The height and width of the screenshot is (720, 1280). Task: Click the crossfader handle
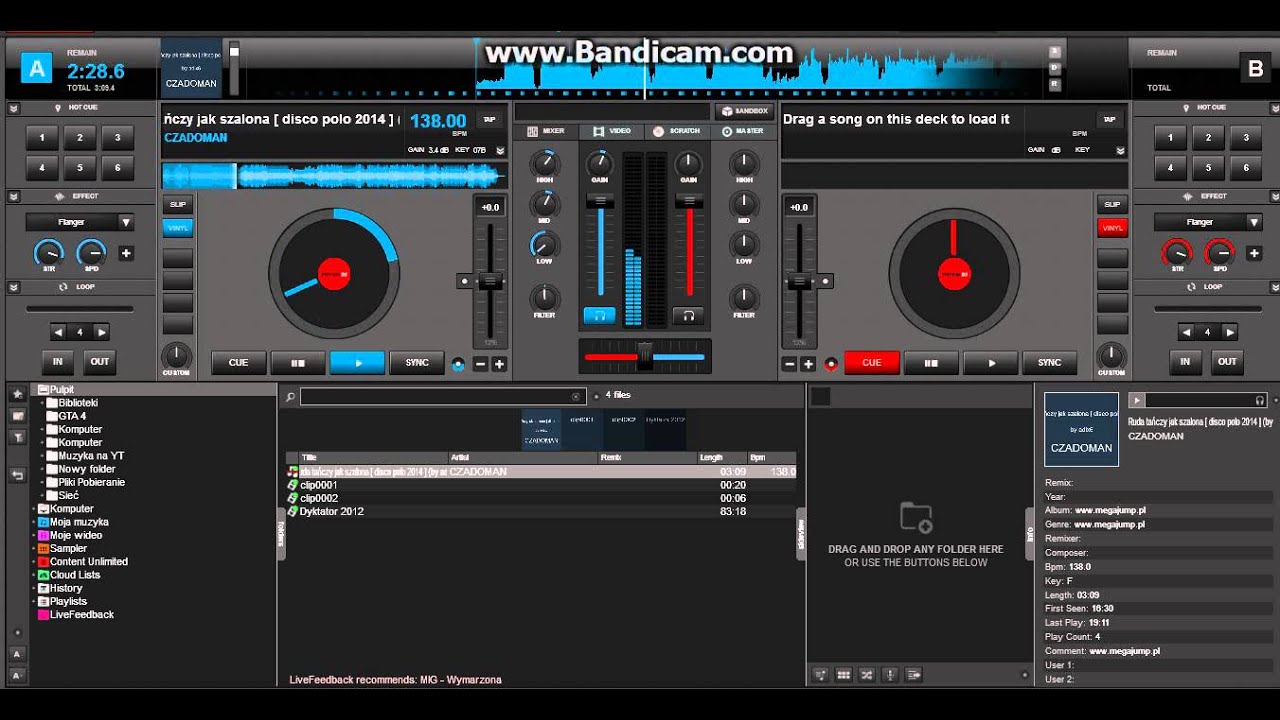(645, 355)
